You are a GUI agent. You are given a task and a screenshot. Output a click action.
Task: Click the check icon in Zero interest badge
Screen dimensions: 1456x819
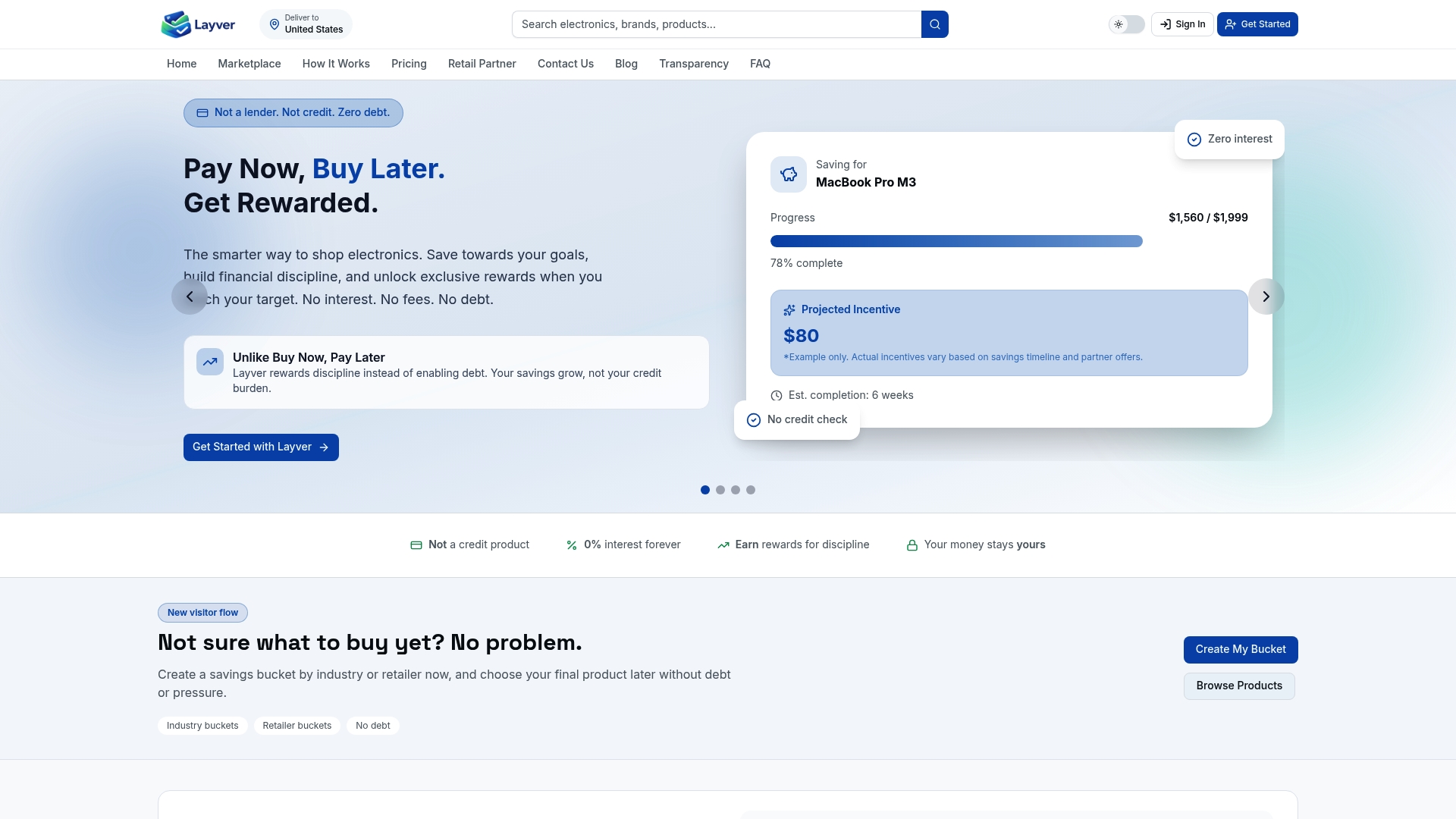(x=1194, y=140)
